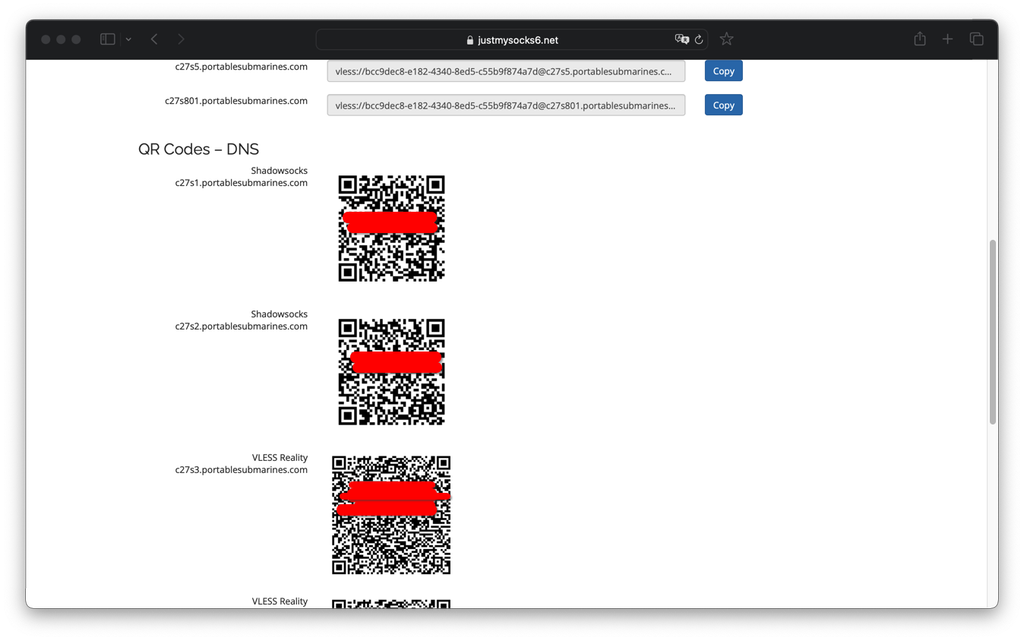This screenshot has width=1024, height=640.
Task: Close the Safari window red button
Action: [x=46, y=39]
